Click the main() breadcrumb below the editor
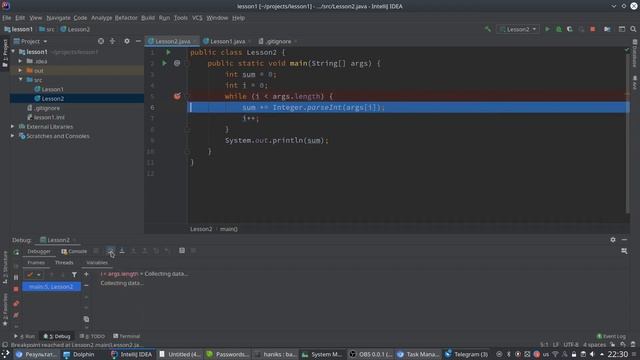This screenshot has height=360, width=640. pyautogui.click(x=229, y=229)
